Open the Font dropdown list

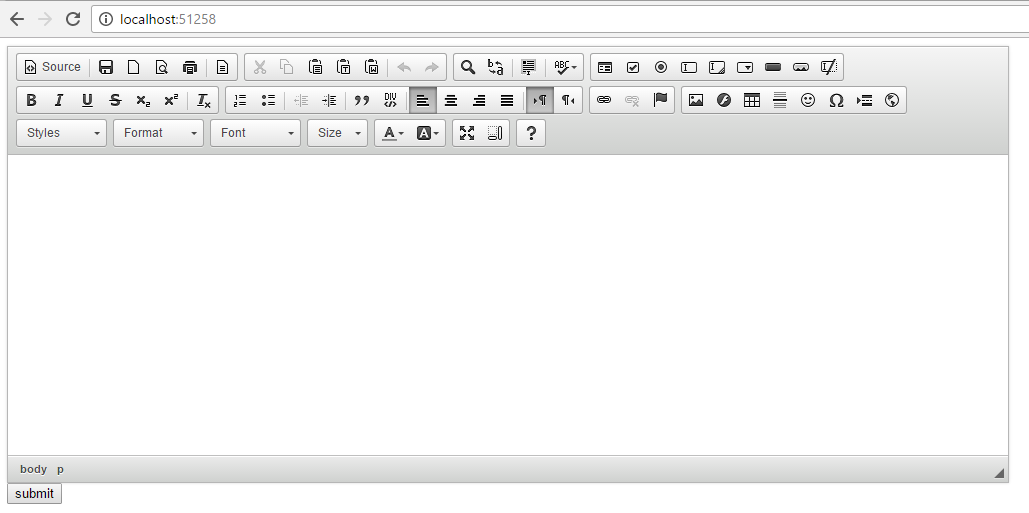coord(255,133)
